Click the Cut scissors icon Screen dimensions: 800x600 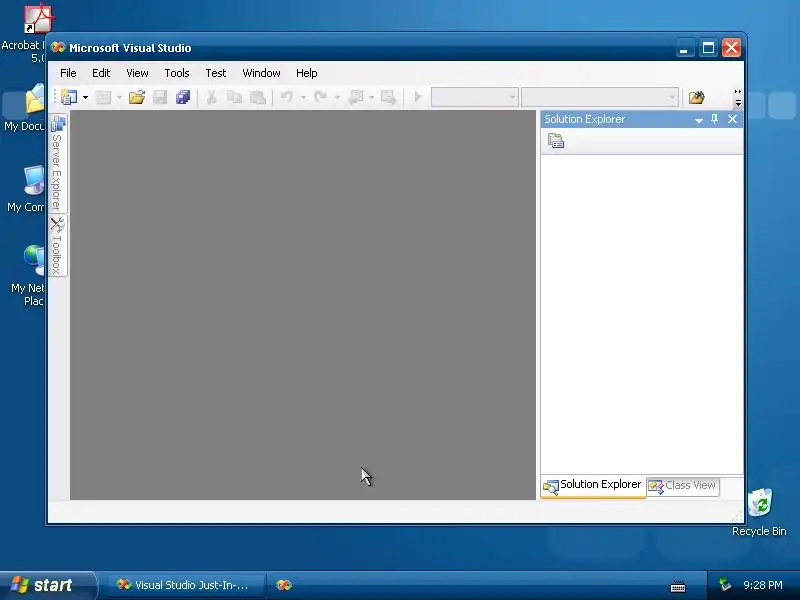[x=211, y=97]
